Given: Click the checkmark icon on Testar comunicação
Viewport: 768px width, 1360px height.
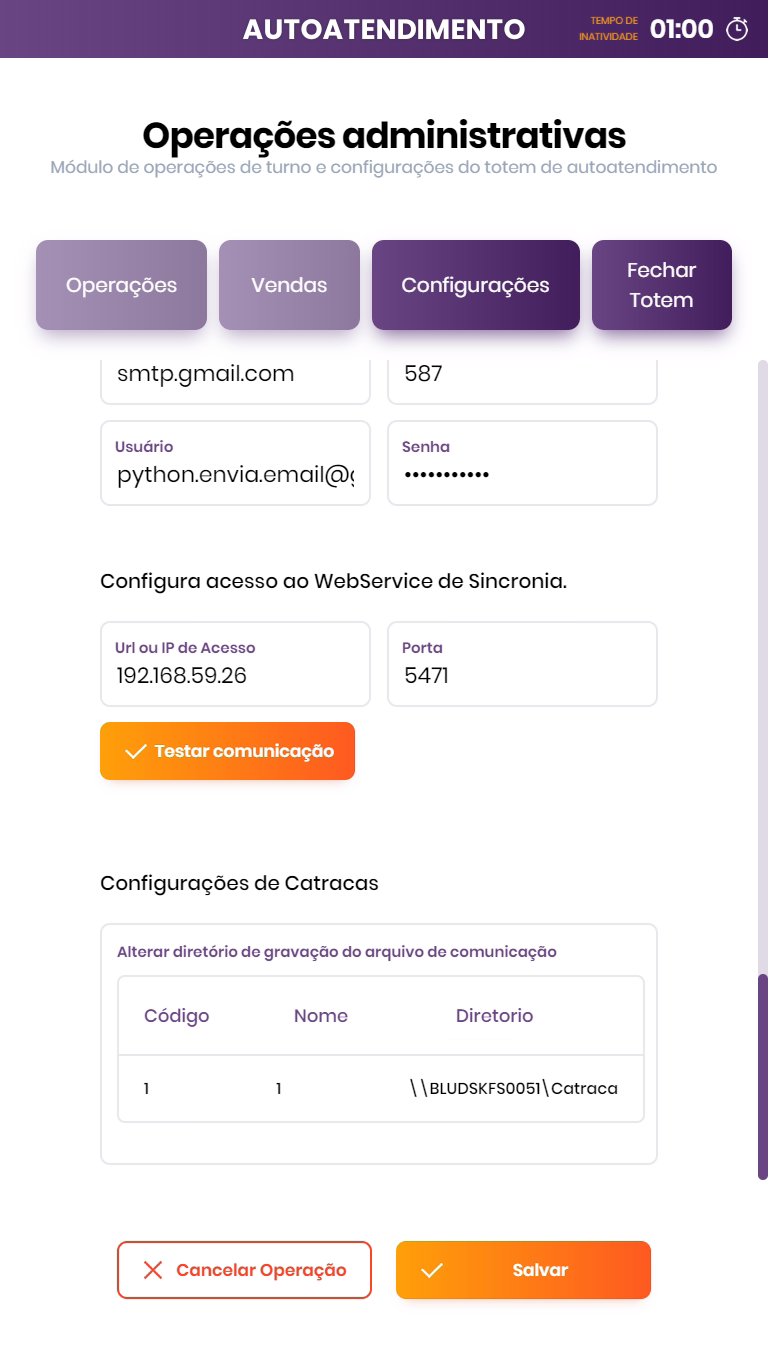Looking at the screenshot, I should tap(135, 751).
